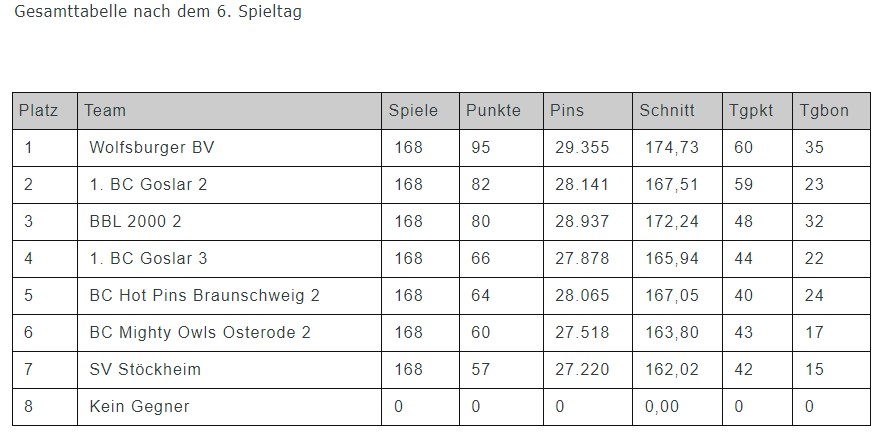Viewport: 885px width, 437px height.
Task: Select the BC Hot Pins Braunschweig 2 cell
Action: point(204,296)
